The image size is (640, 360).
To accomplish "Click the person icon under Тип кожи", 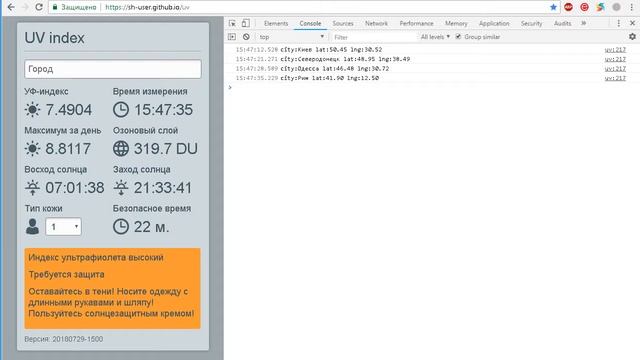I will click(x=32, y=227).
